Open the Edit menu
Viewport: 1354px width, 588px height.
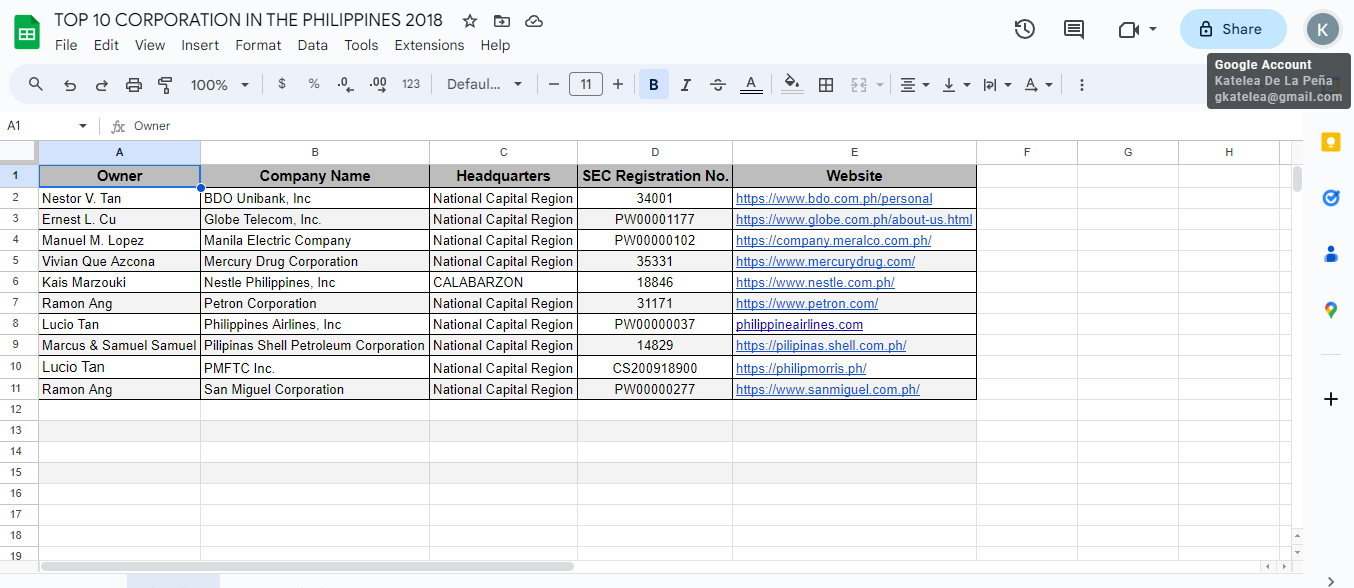pyautogui.click(x=106, y=45)
